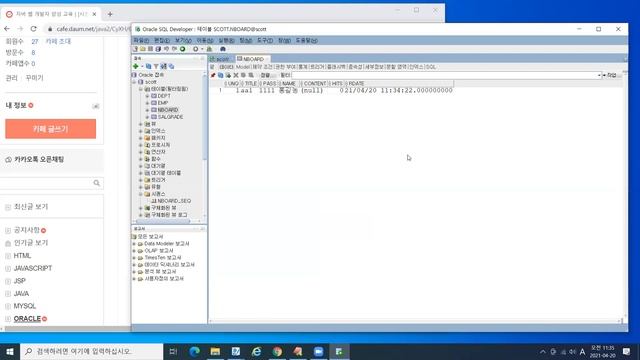The image size is (640, 360).
Task: Open the 작업 dropdown at right of filter
Action: coord(611,75)
